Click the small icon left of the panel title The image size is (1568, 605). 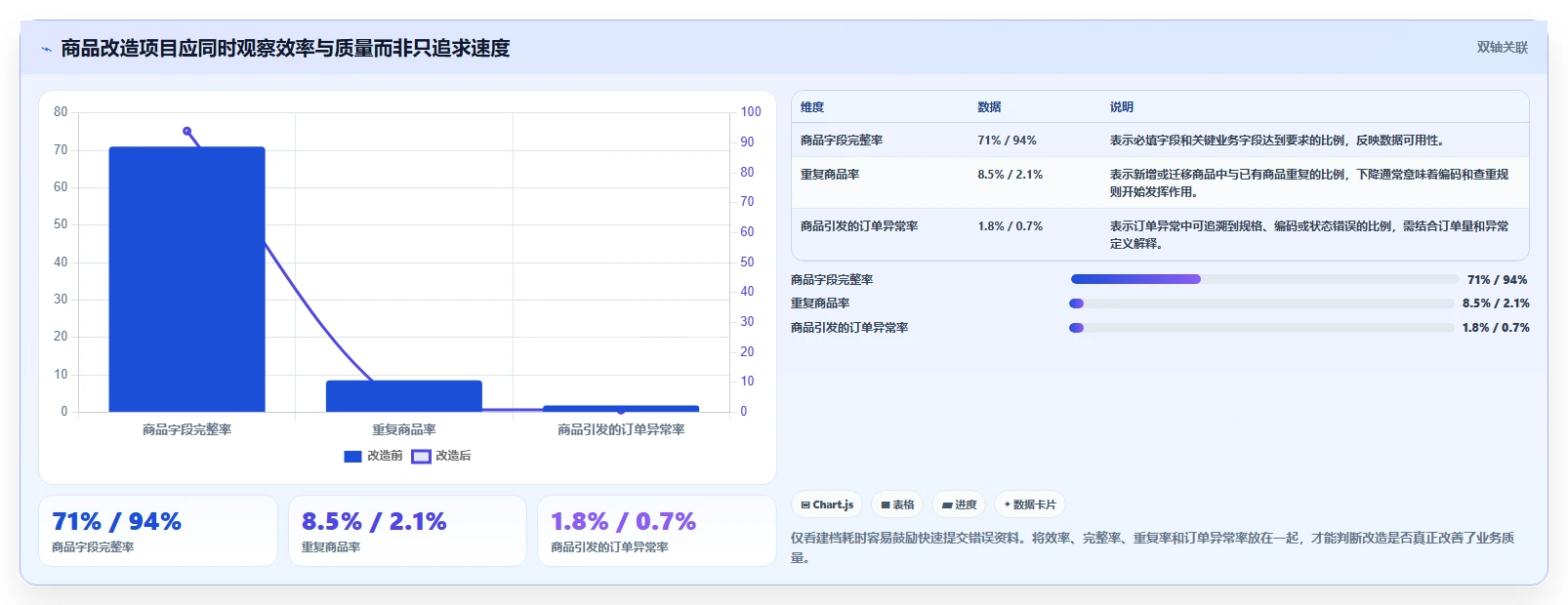tap(46, 49)
